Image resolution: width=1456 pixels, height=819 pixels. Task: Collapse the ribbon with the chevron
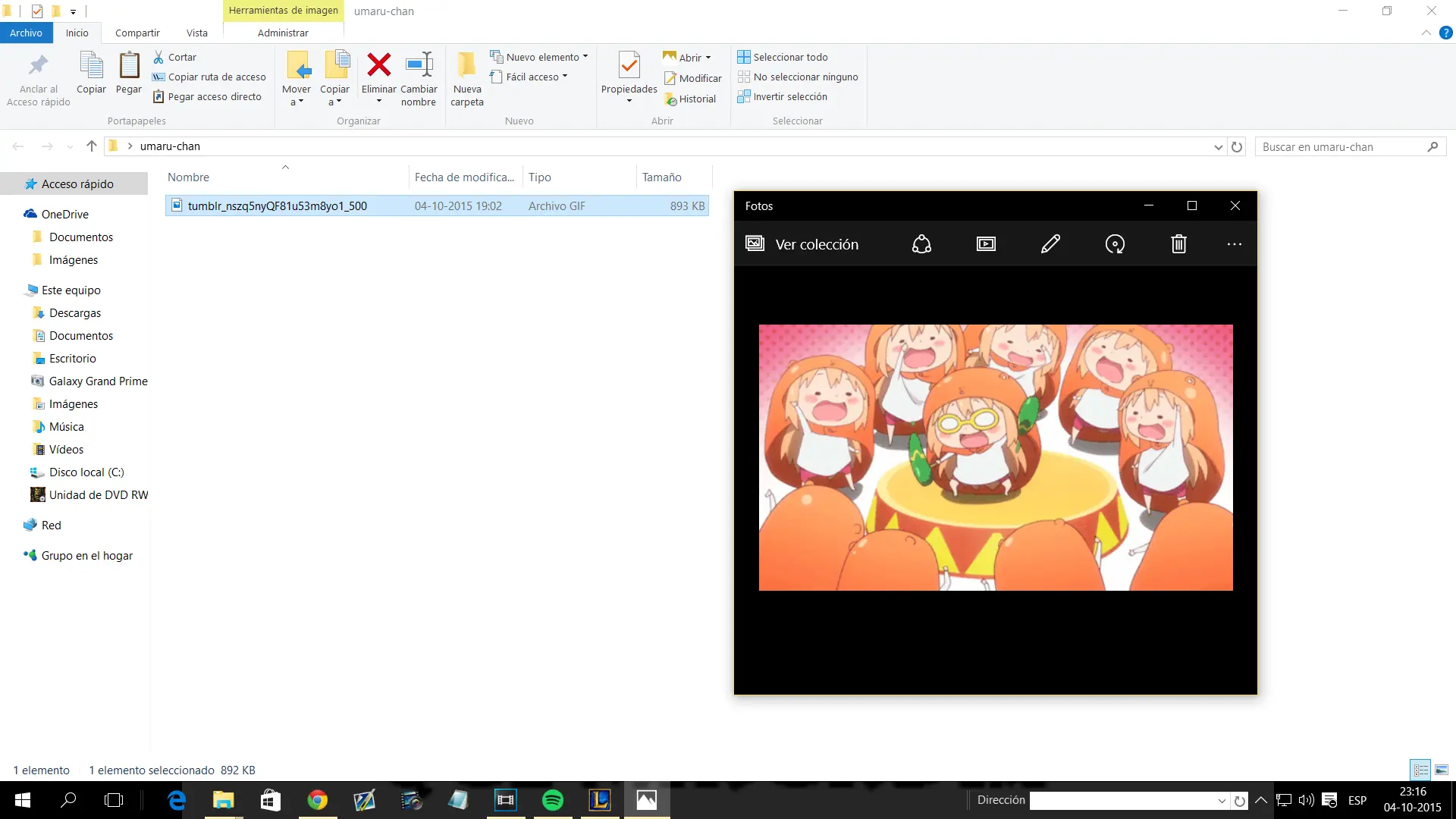point(1426,33)
